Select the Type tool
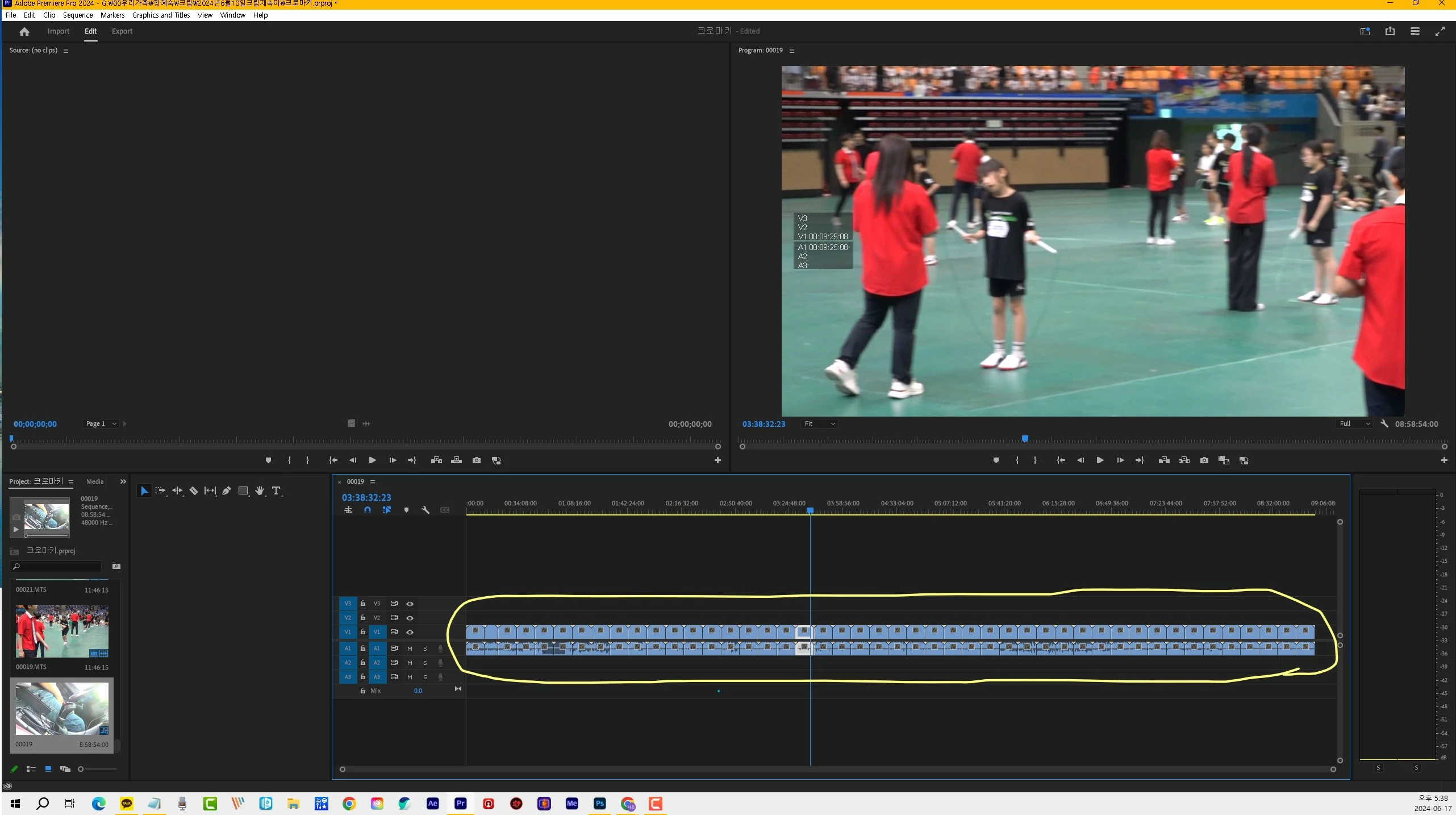1456x815 pixels. click(276, 490)
